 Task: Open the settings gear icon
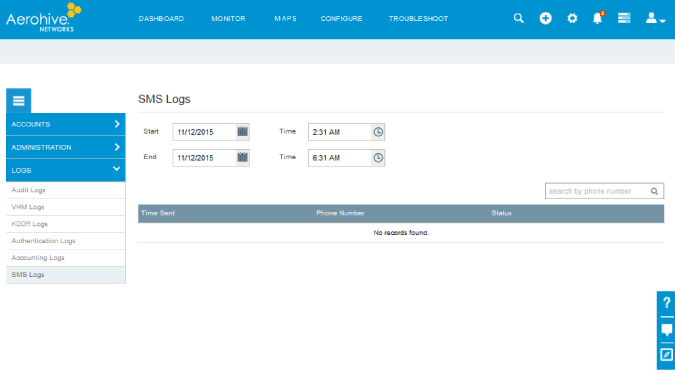pyautogui.click(x=572, y=18)
